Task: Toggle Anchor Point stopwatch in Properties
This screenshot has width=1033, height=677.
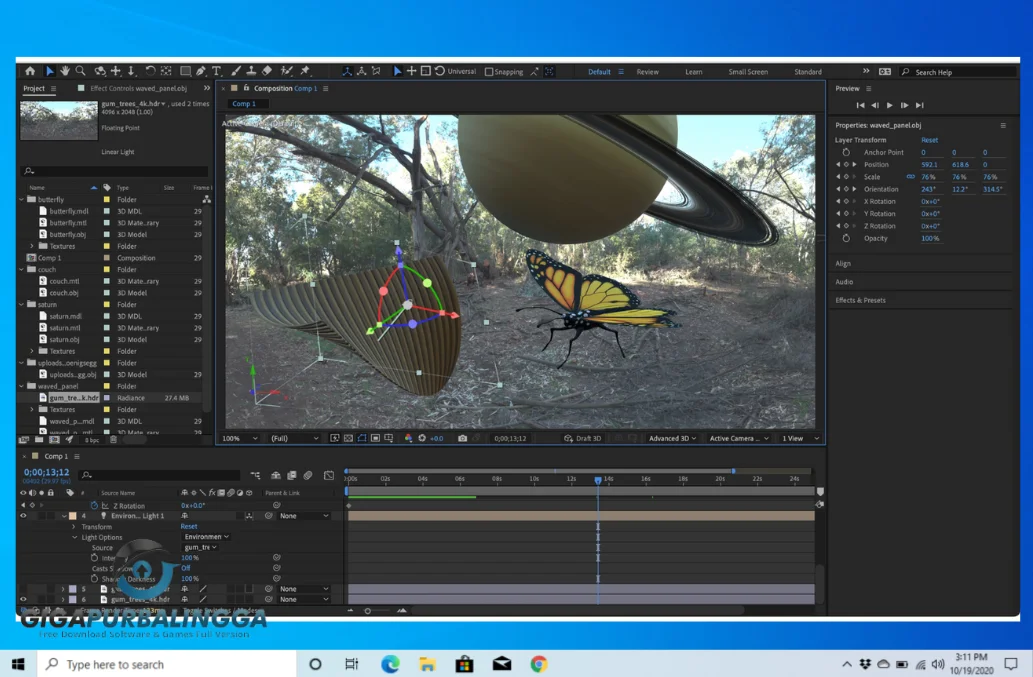Action: (847, 152)
